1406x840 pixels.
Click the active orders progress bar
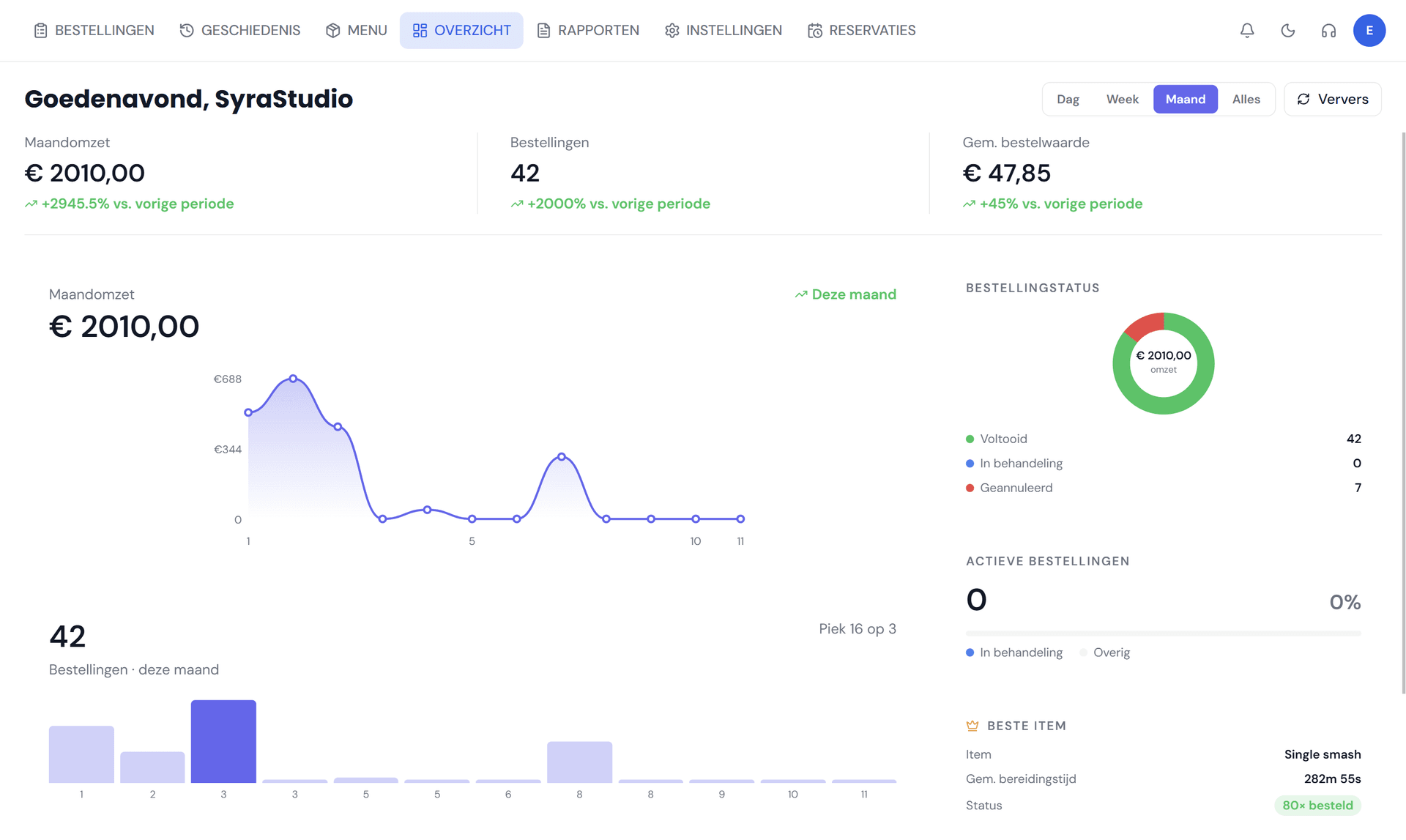[x=1163, y=633]
